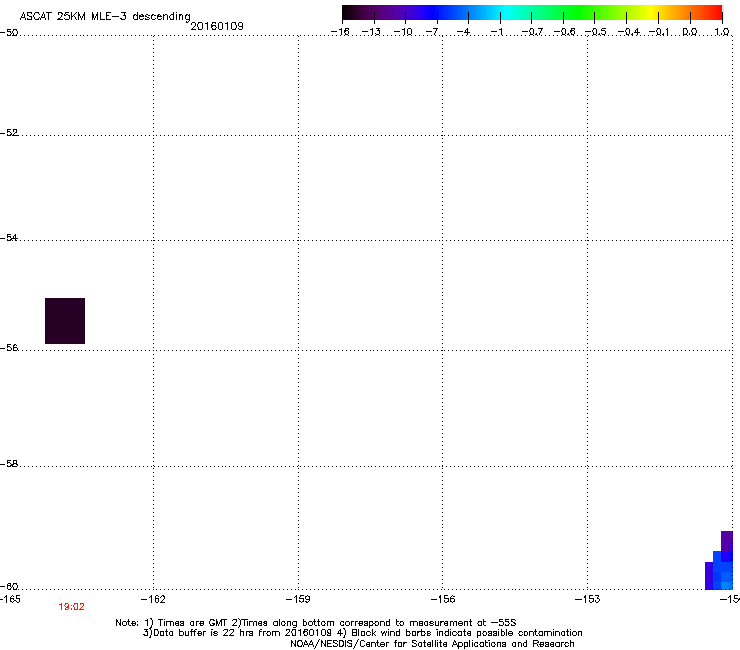The width and height of the screenshot is (740, 650).
Task: Click the -162 longitude label
Action: point(153,599)
